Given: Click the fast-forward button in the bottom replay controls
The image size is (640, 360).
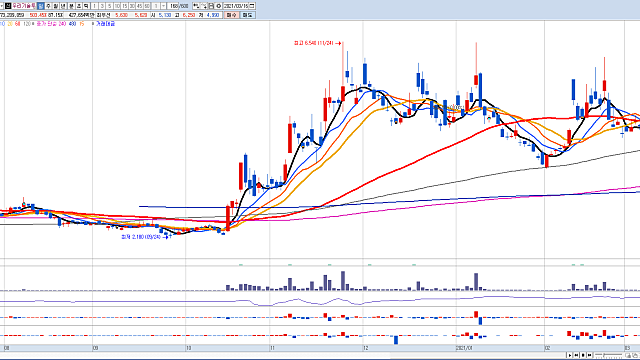Looking at the screenshot, I should (589, 356).
